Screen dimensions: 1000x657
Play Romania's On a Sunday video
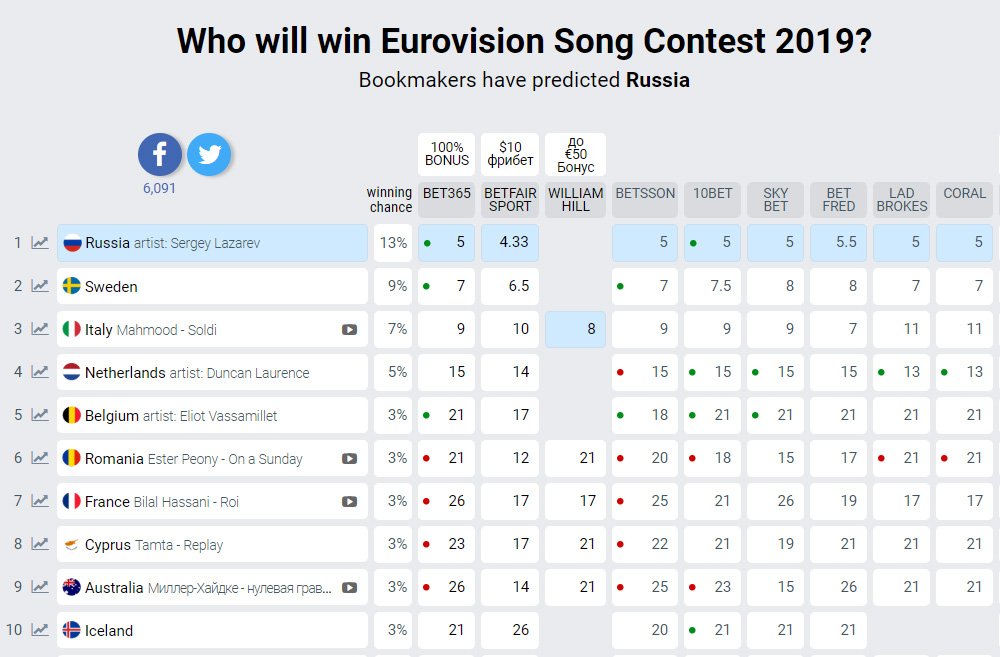coord(349,459)
